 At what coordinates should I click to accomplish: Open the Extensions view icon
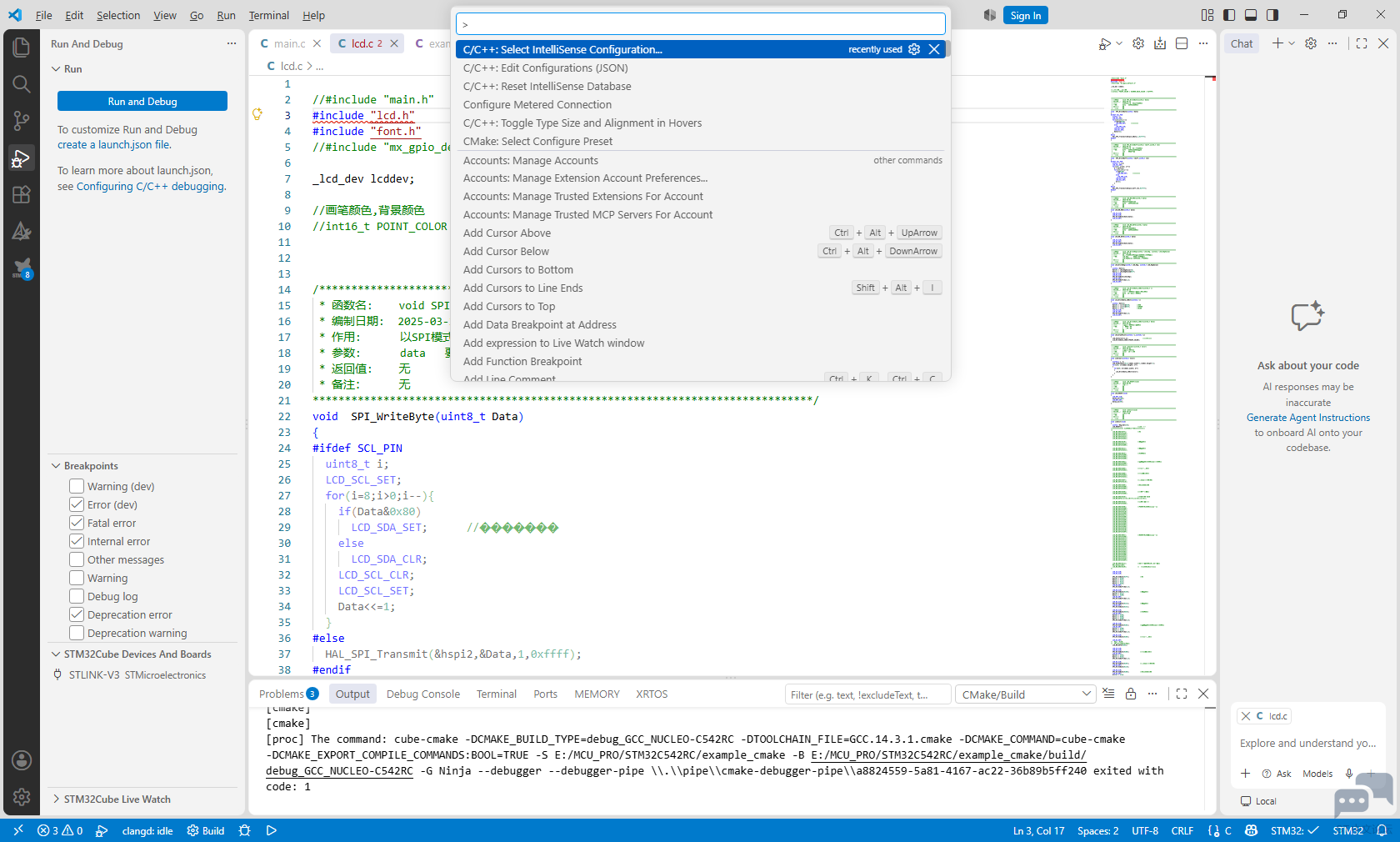(22, 194)
